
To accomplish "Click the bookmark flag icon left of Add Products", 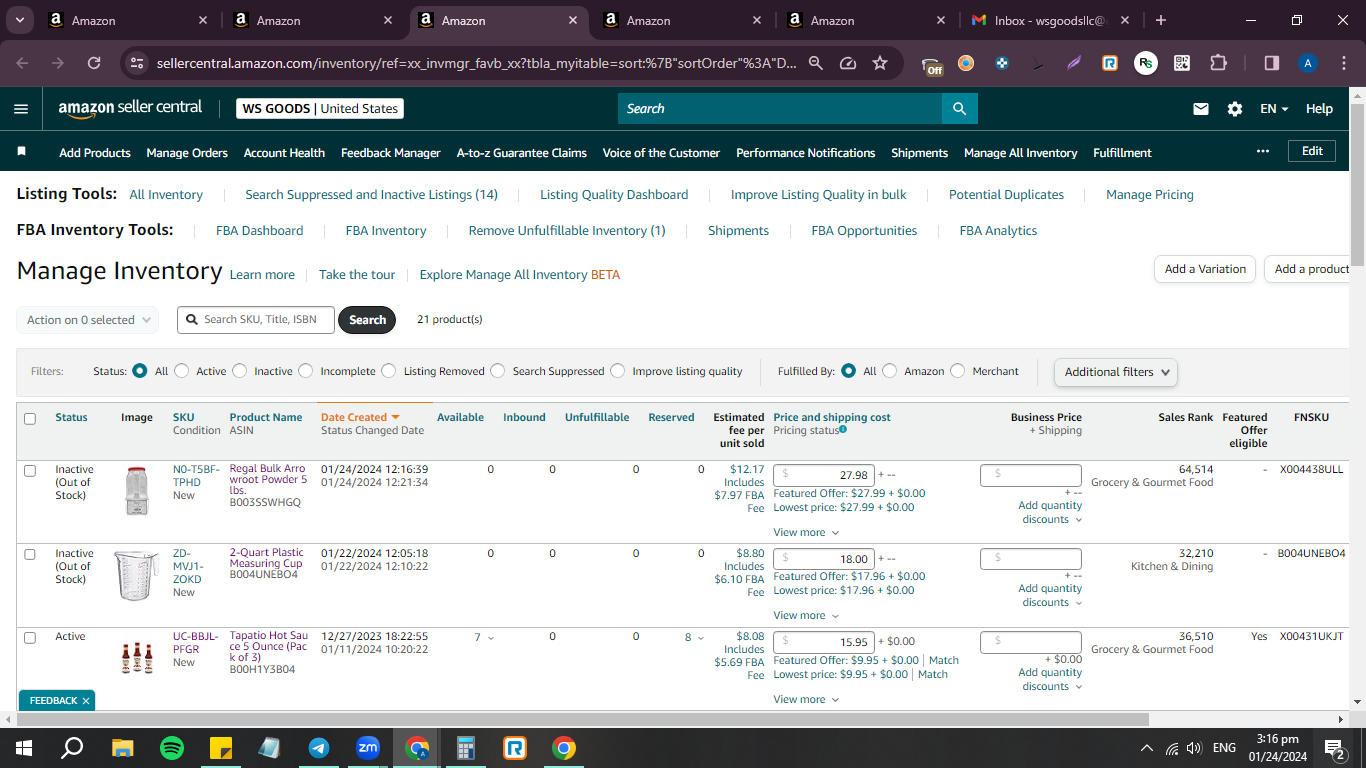I will (22, 152).
